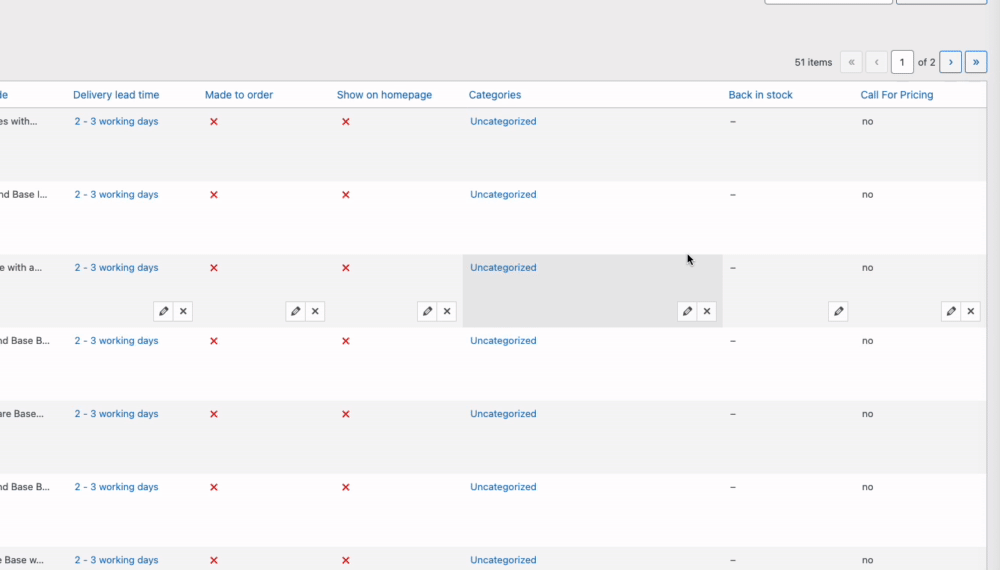Screen dimensions: 1000x570
Task: Sort by Delivery lead time column
Action: tap(116, 94)
